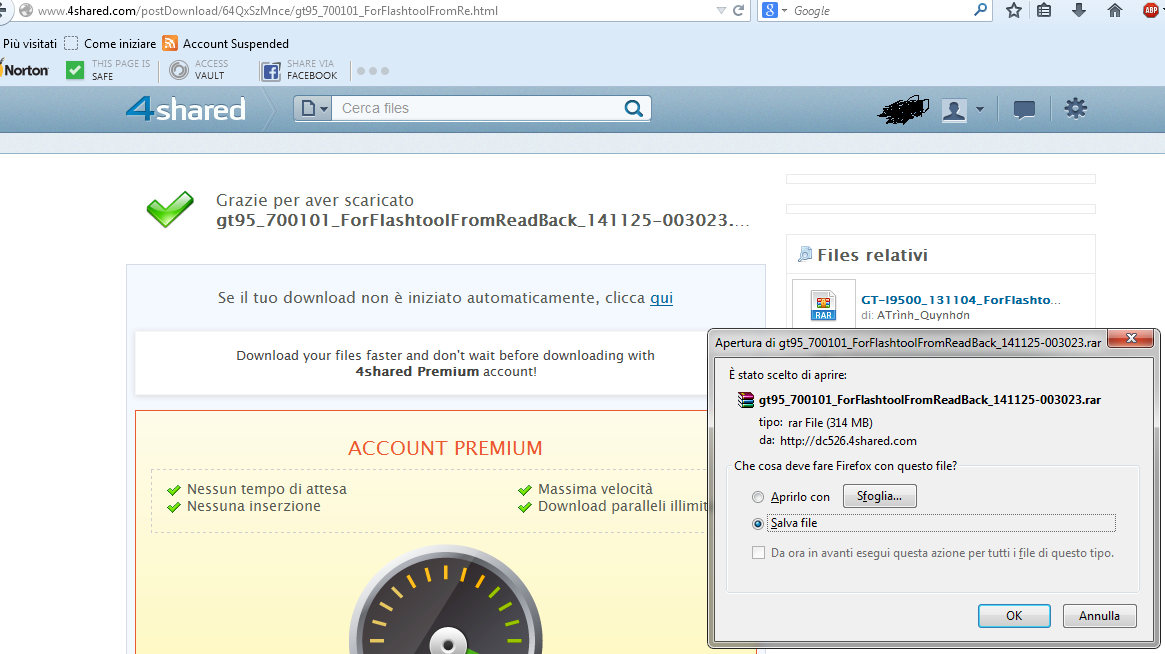This screenshot has height=654, width=1165.
Task: Click the Adblock Plus icon
Action: 1151,11
